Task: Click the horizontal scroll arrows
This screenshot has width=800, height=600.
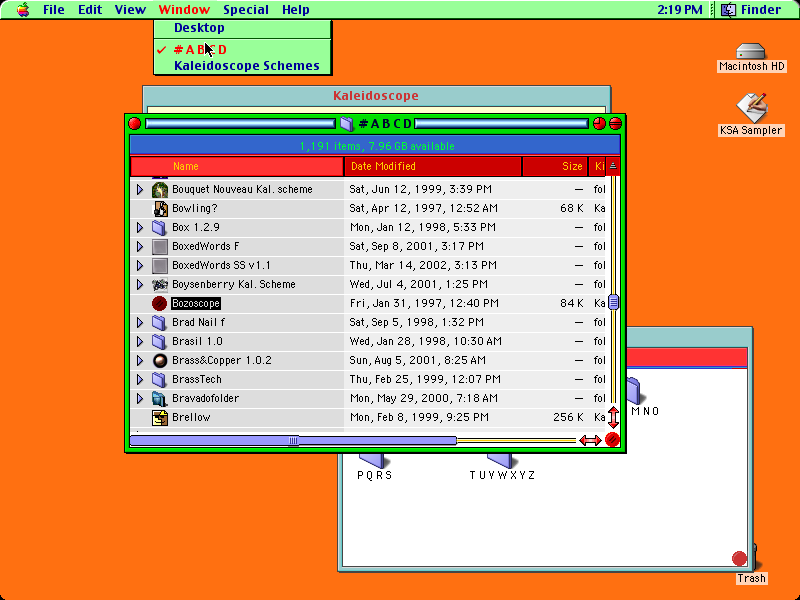Action: (x=590, y=440)
